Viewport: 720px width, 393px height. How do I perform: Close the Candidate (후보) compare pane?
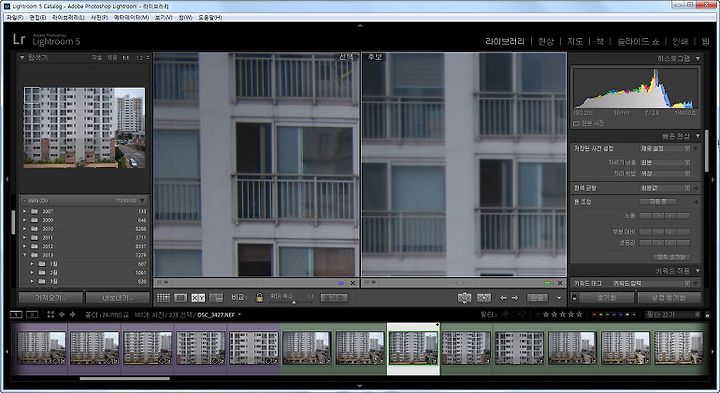pyautogui.click(x=560, y=283)
